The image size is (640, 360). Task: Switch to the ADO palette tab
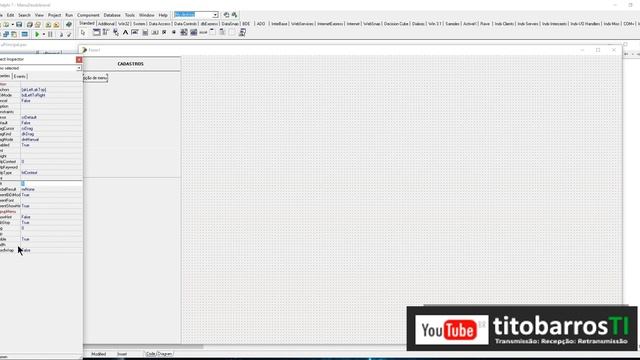tap(261, 24)
